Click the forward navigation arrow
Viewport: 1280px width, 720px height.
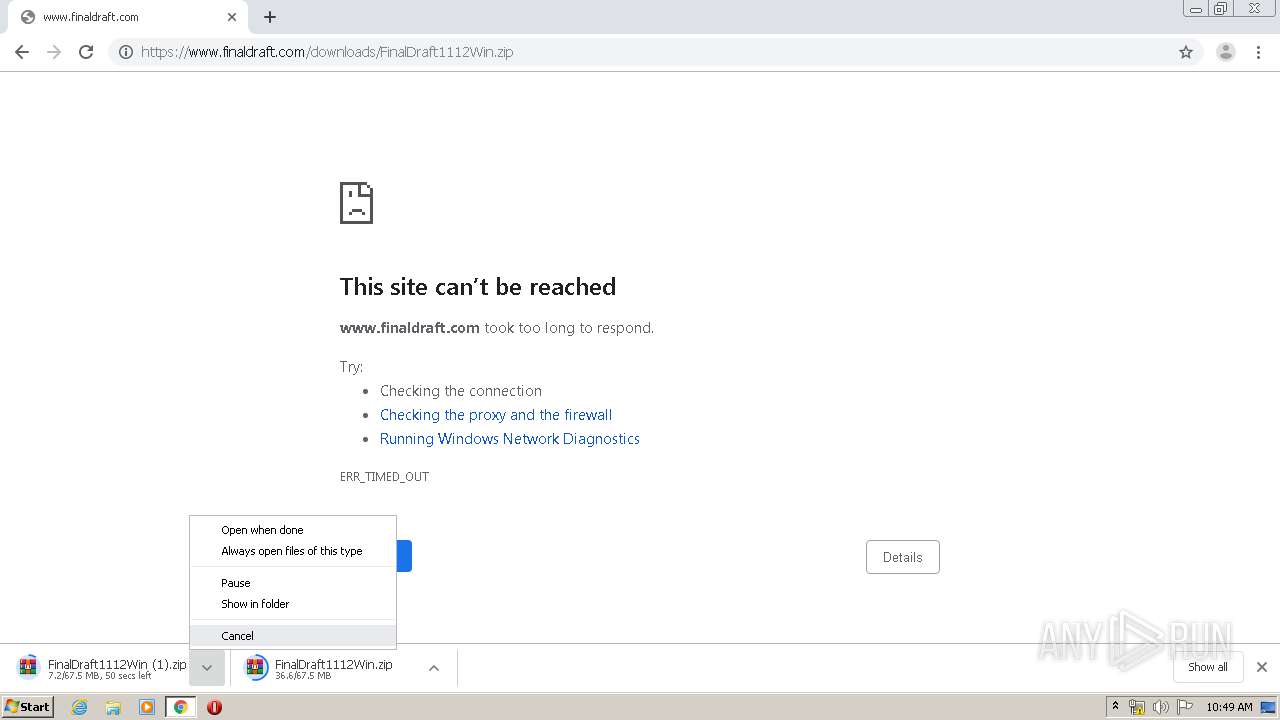[x=54, y=52]
